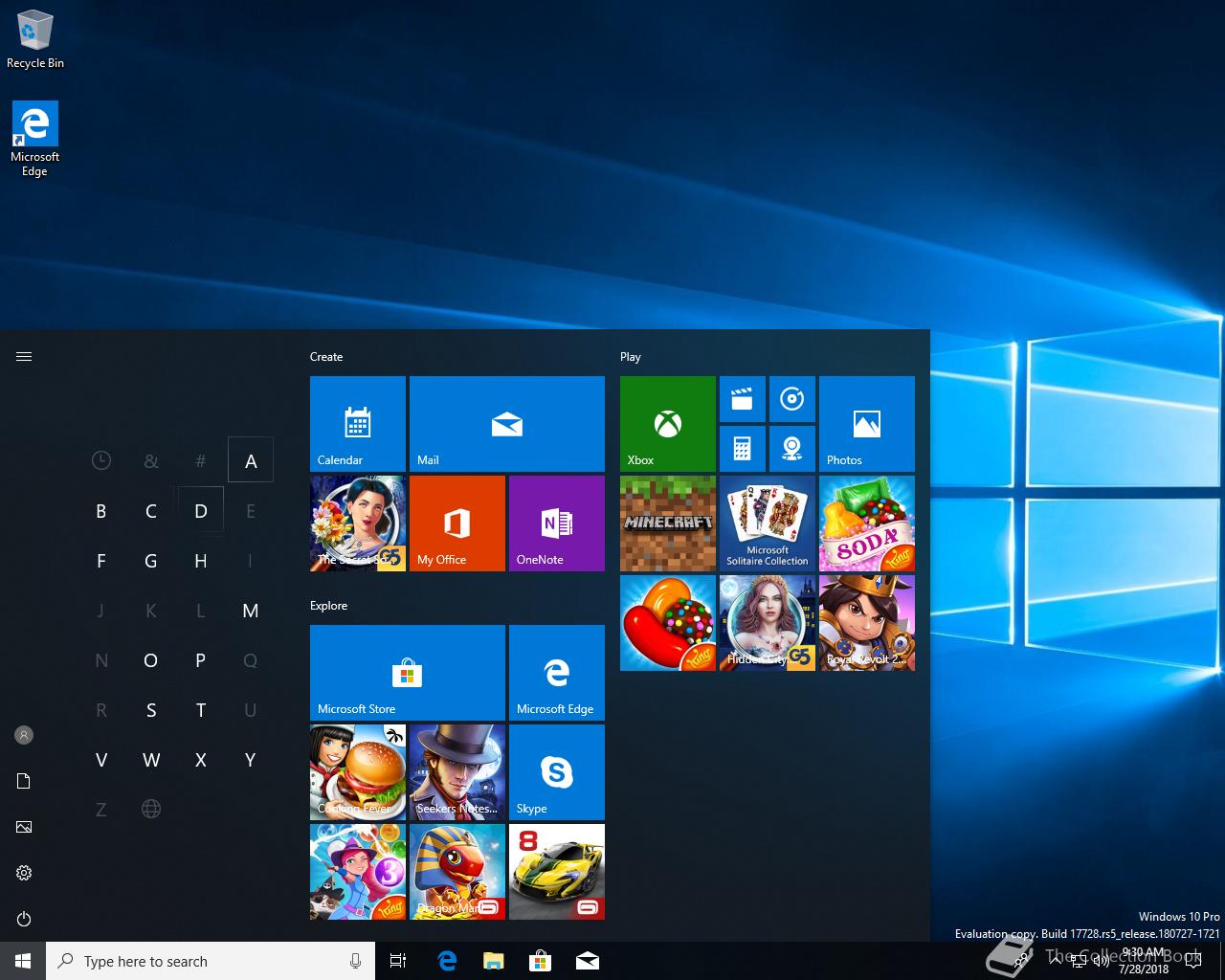Open Microsoft Edge from the taskbar
Viewport: 1225px width, 980px height.
click(x=447, y=961)
